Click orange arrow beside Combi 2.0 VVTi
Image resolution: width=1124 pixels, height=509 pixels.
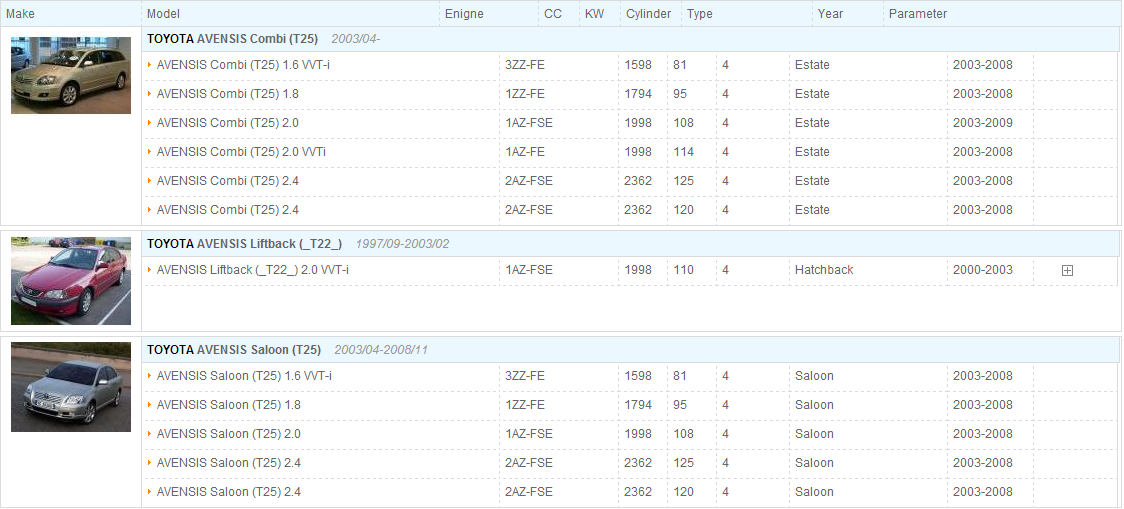[150, 152]
